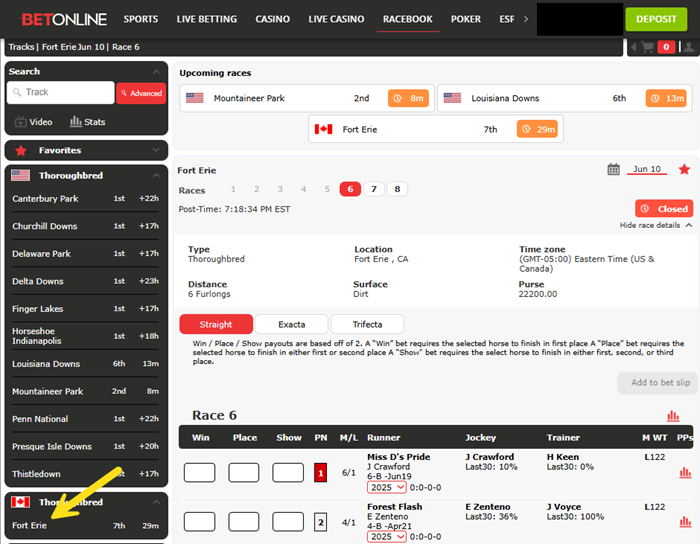Open year dropdown for Forest Flash
Screen dimensions: 700x544
pos(387,536)
